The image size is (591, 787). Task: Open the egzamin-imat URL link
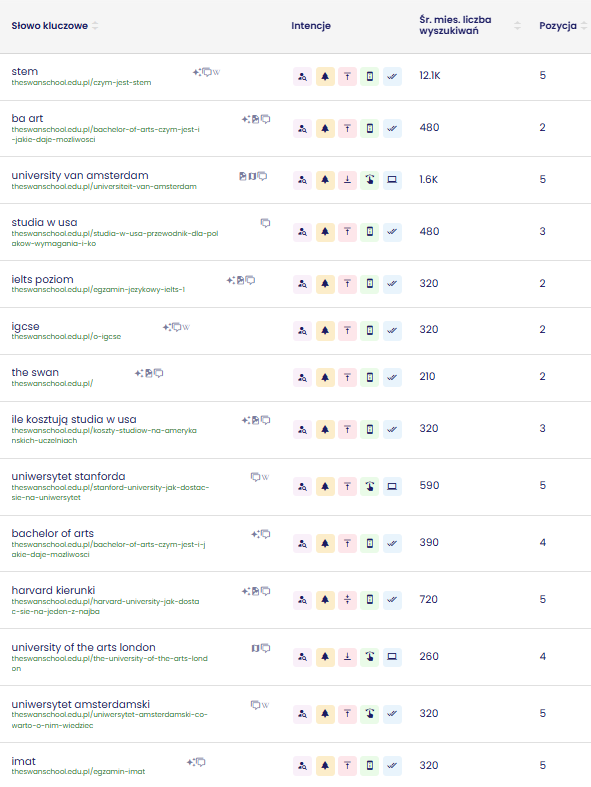click(x=78, y=771)
